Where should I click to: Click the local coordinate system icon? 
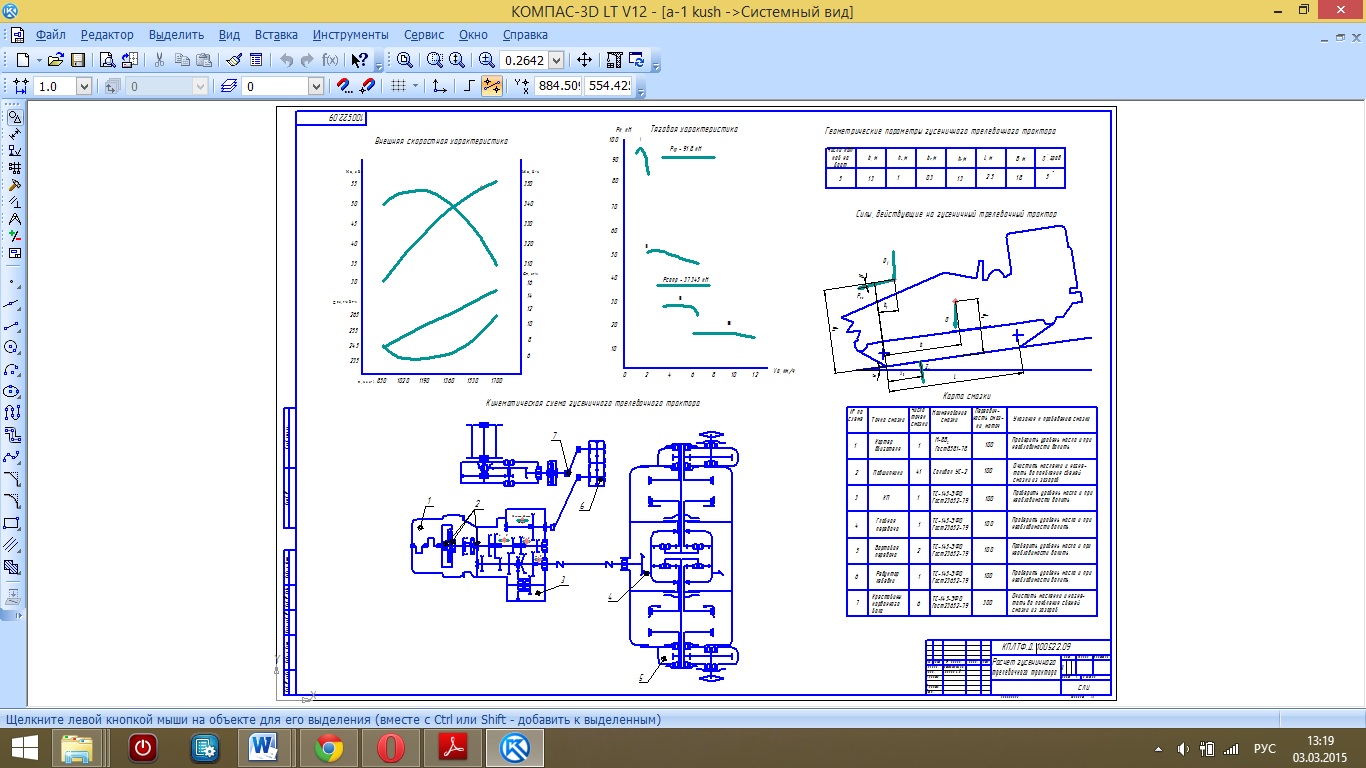pos(439,86)
